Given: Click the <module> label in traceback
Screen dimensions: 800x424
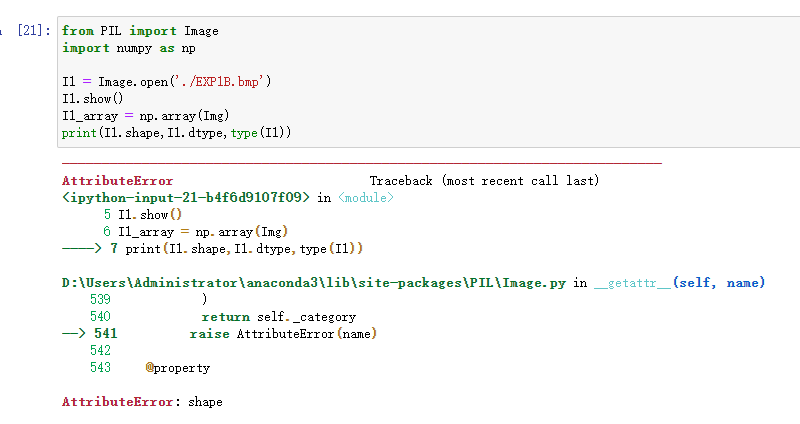Looking at the screenshot, I should 366,197.
